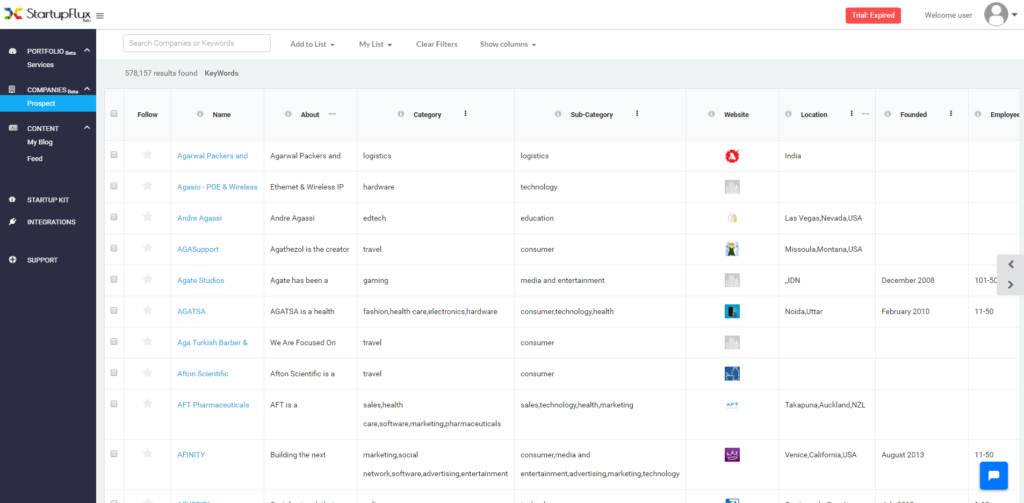1024x503 pixels.
Task: Tick the select-all header checkbox
Action: coord(114,114)
